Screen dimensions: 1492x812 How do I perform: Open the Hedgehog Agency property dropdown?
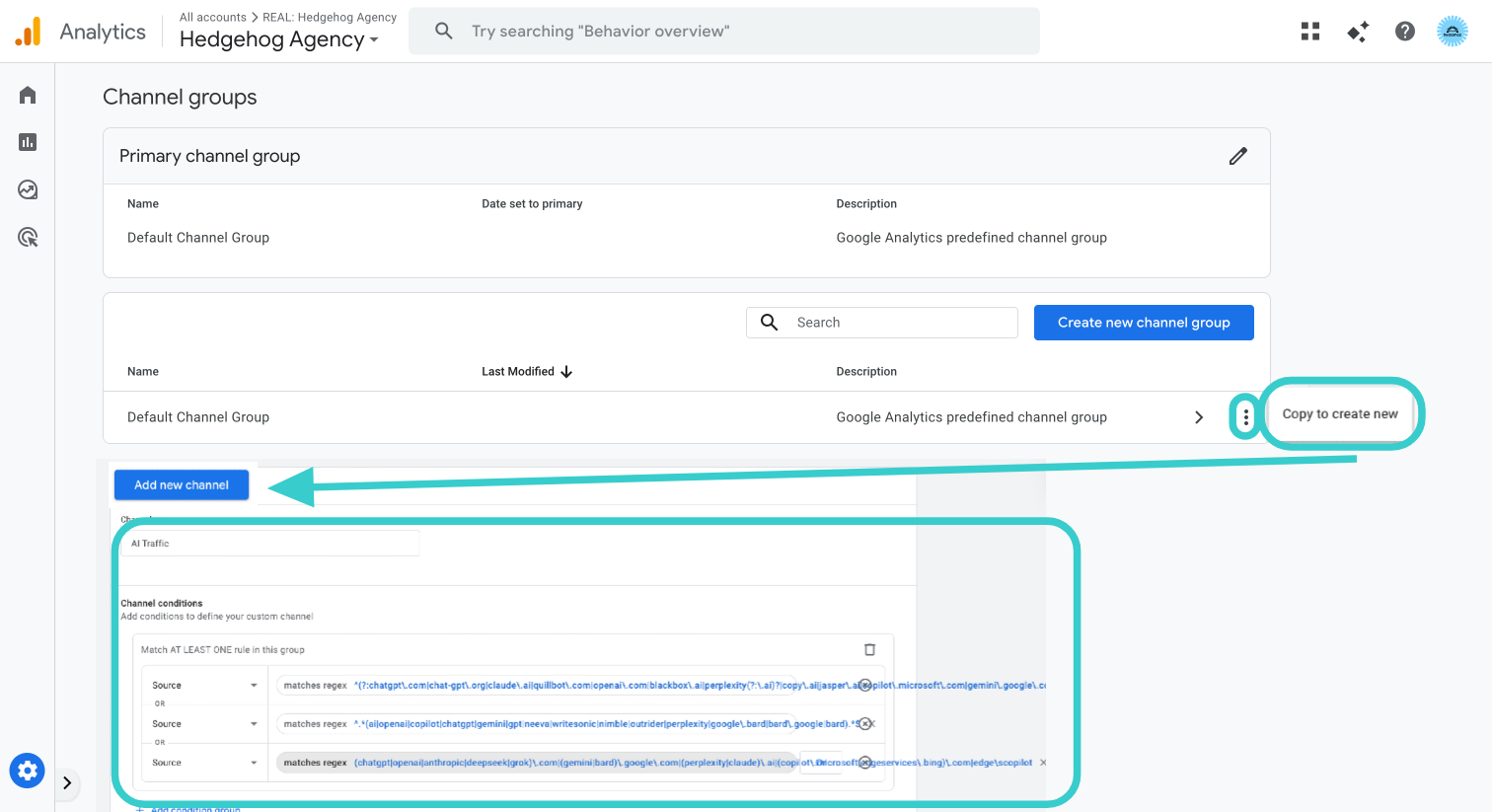[x=279, y=40]
